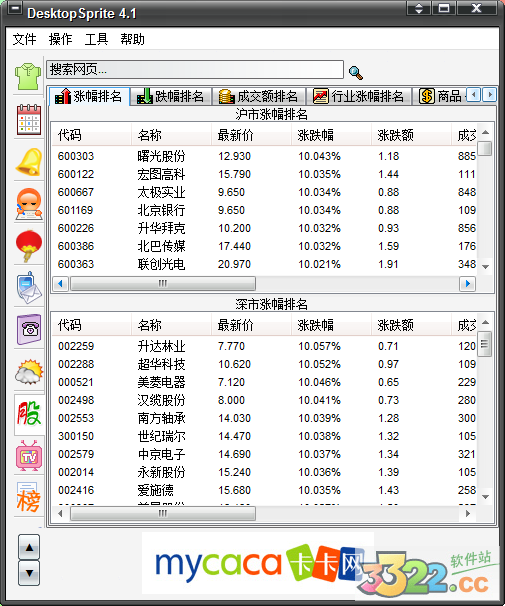Select stock row 600303 曙光股份

click(x=265, y=156)
